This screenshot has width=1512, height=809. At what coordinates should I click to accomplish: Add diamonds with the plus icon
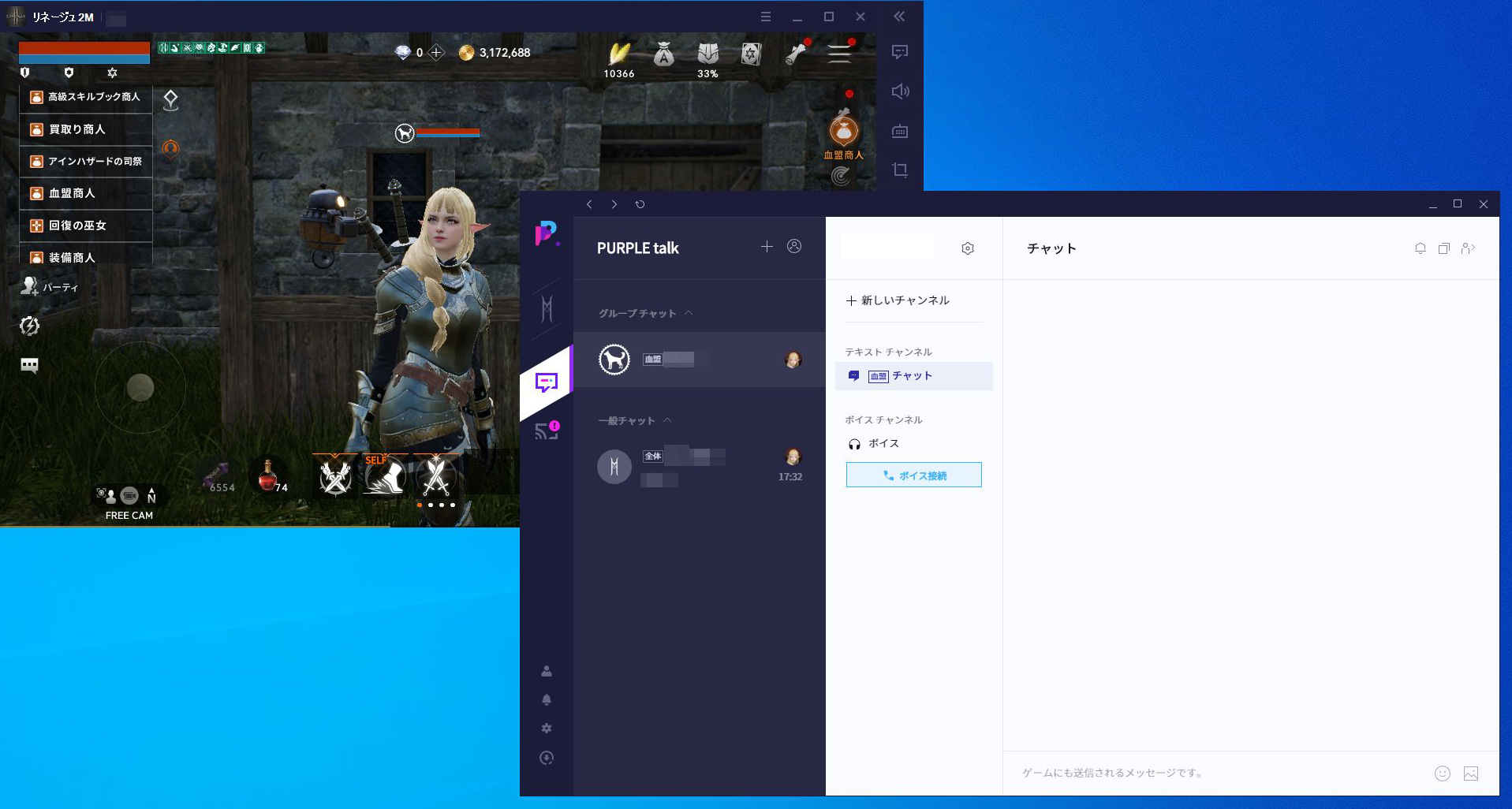pos(436,53)
